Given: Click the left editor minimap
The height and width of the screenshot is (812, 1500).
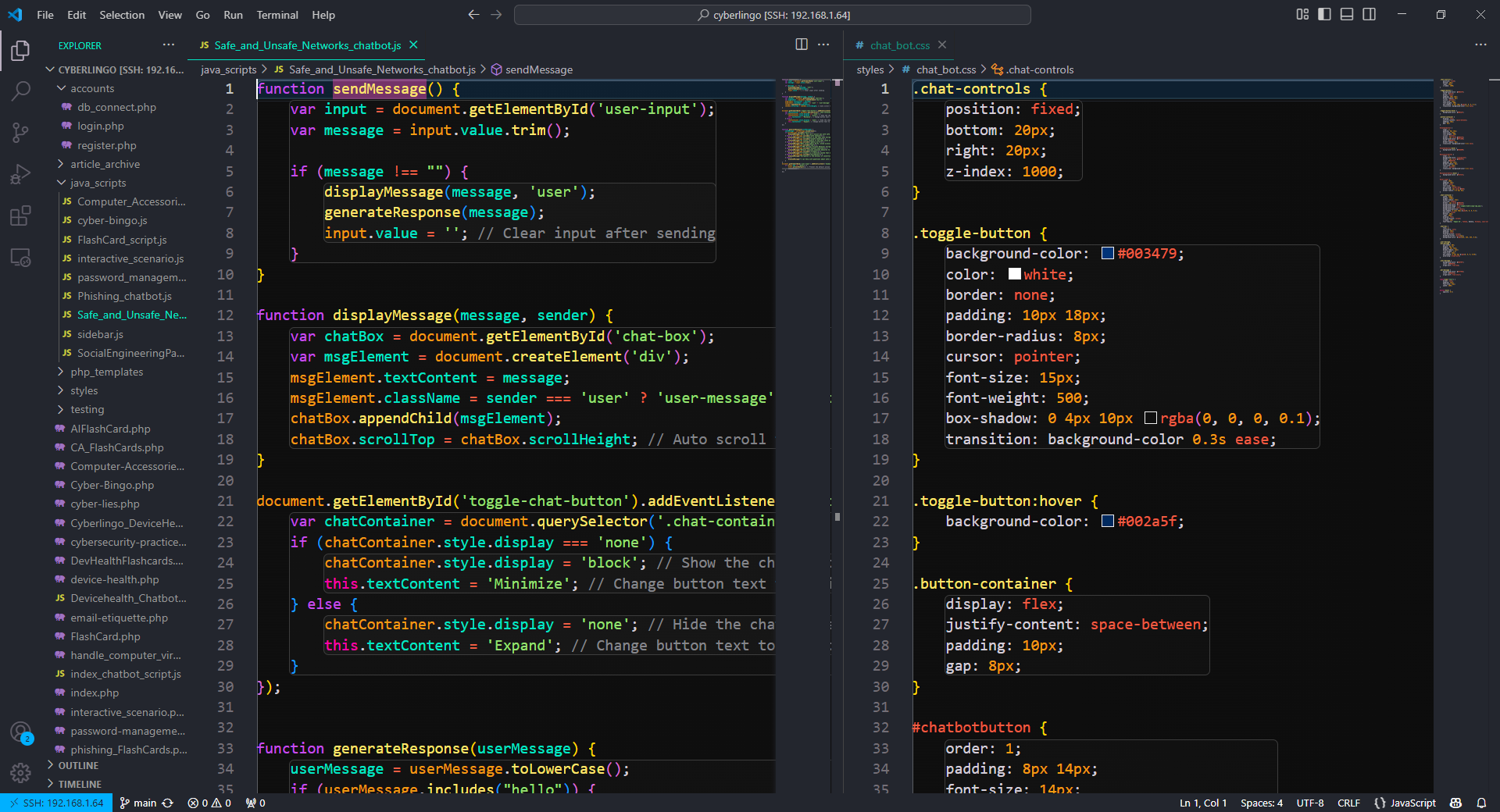Looking at the screenshot, I should point(806,125).
